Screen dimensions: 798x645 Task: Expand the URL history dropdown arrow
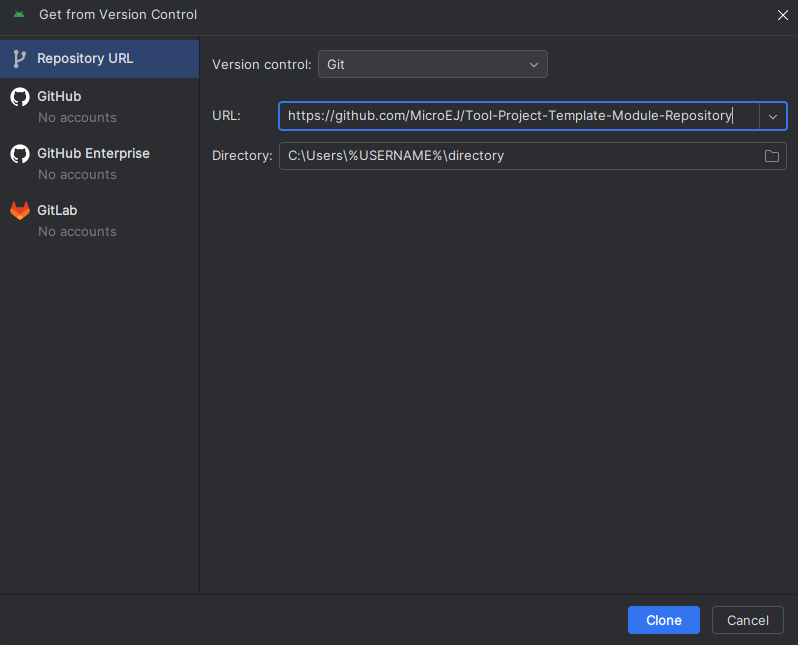[772, 116]
